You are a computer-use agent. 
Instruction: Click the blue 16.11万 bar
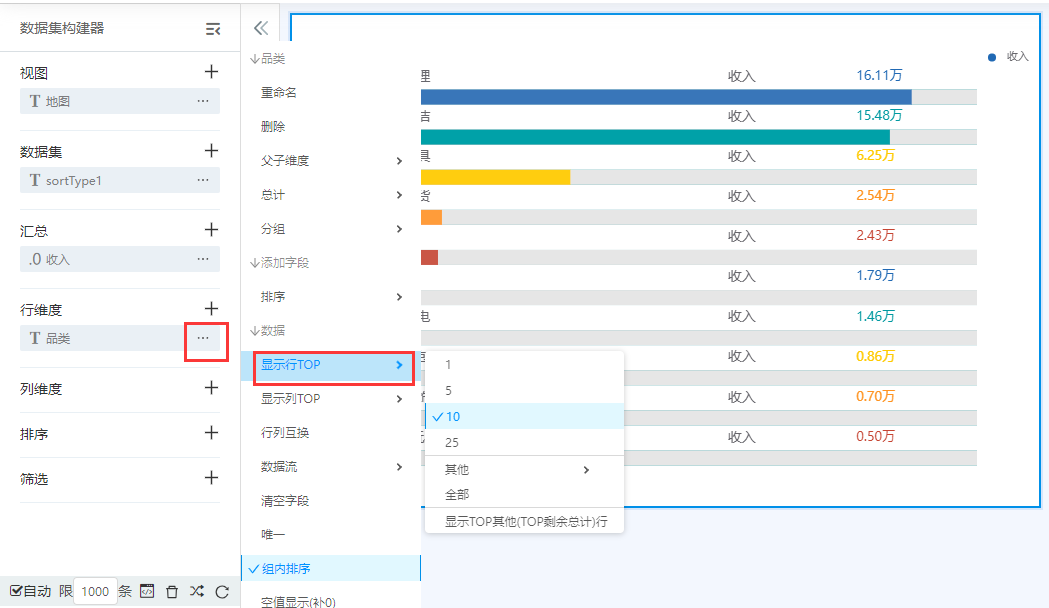coord(666,97)
